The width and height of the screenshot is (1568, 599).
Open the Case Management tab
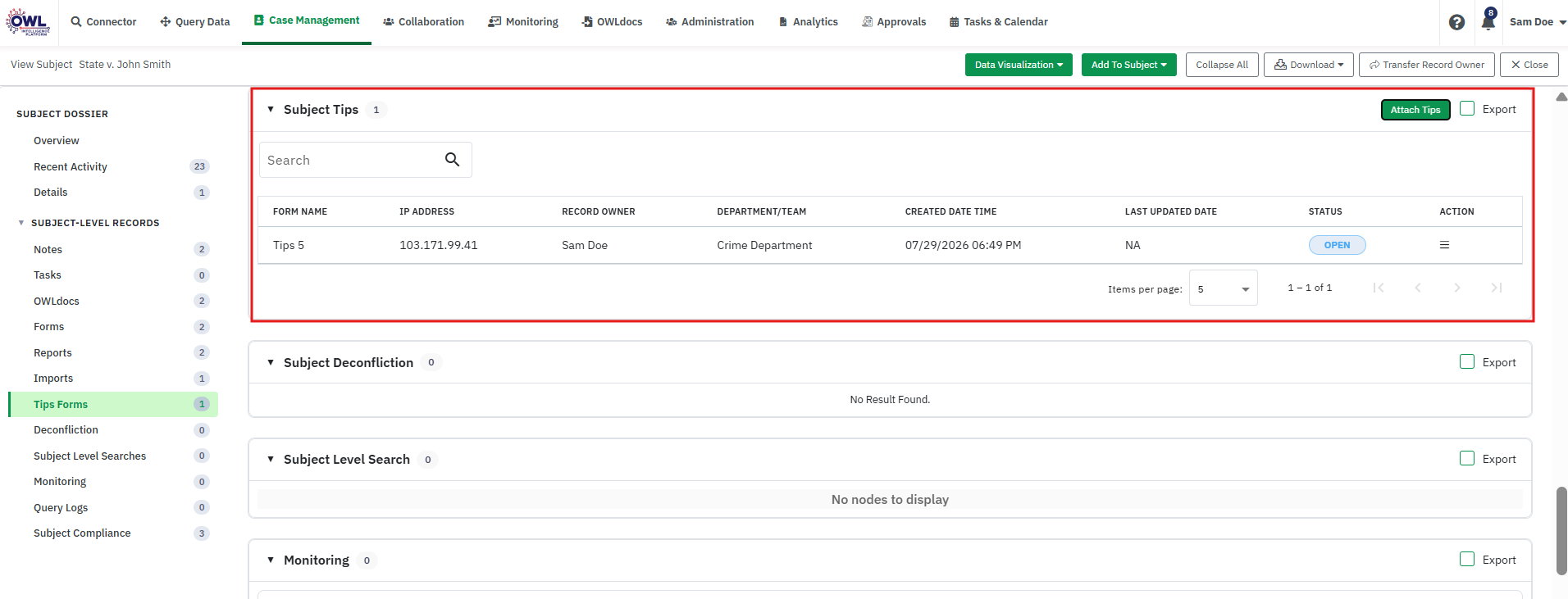pos(307,20)
